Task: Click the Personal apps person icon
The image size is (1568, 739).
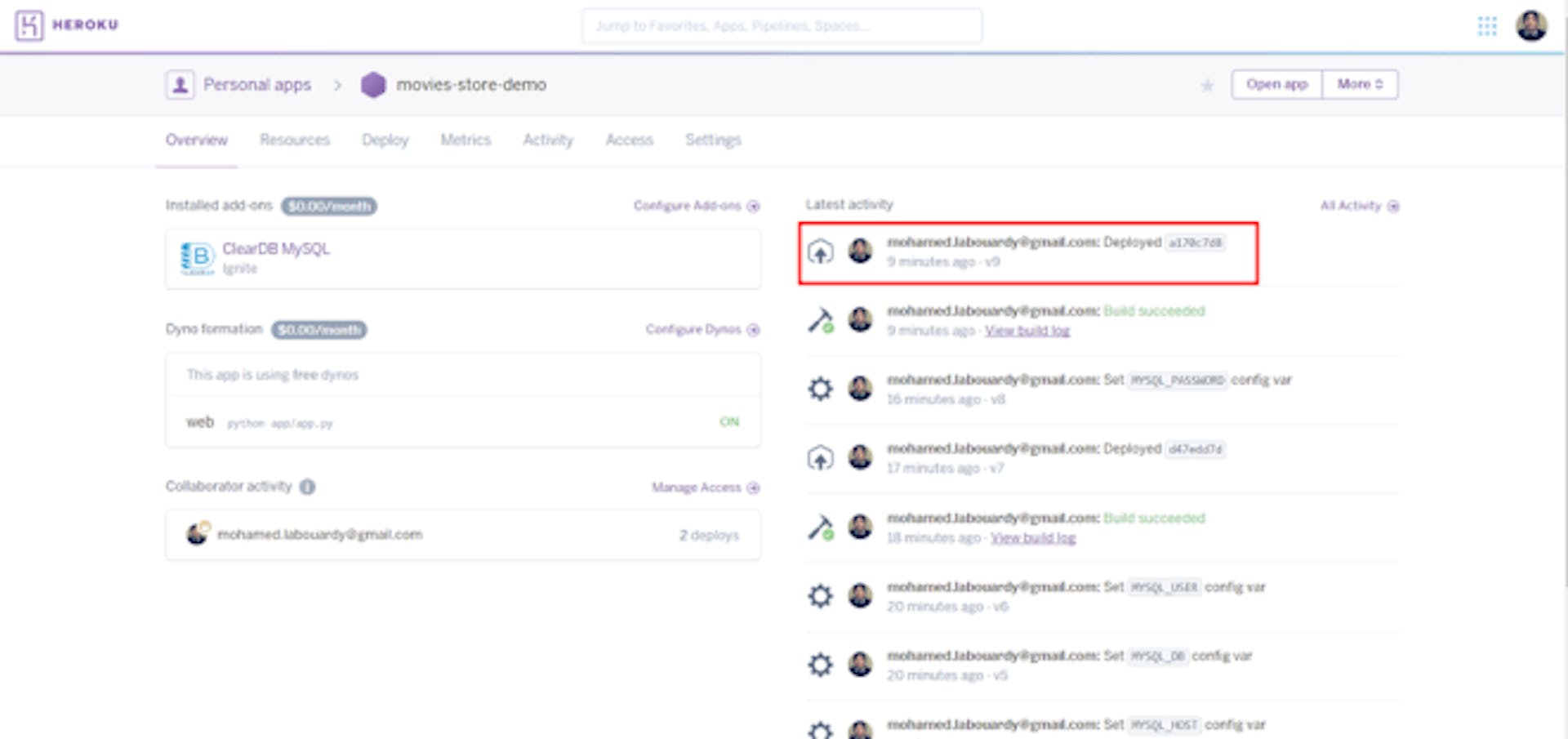Action: (x=180, y=84)
